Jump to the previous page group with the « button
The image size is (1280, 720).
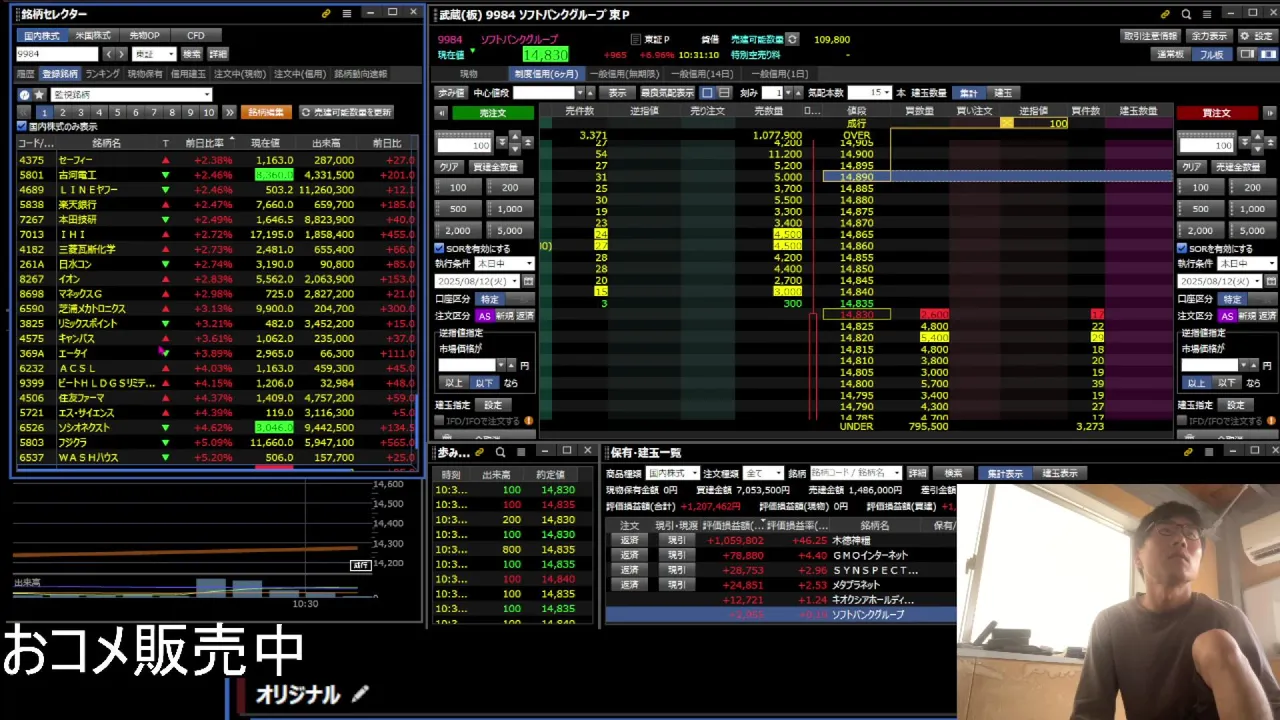25,112
